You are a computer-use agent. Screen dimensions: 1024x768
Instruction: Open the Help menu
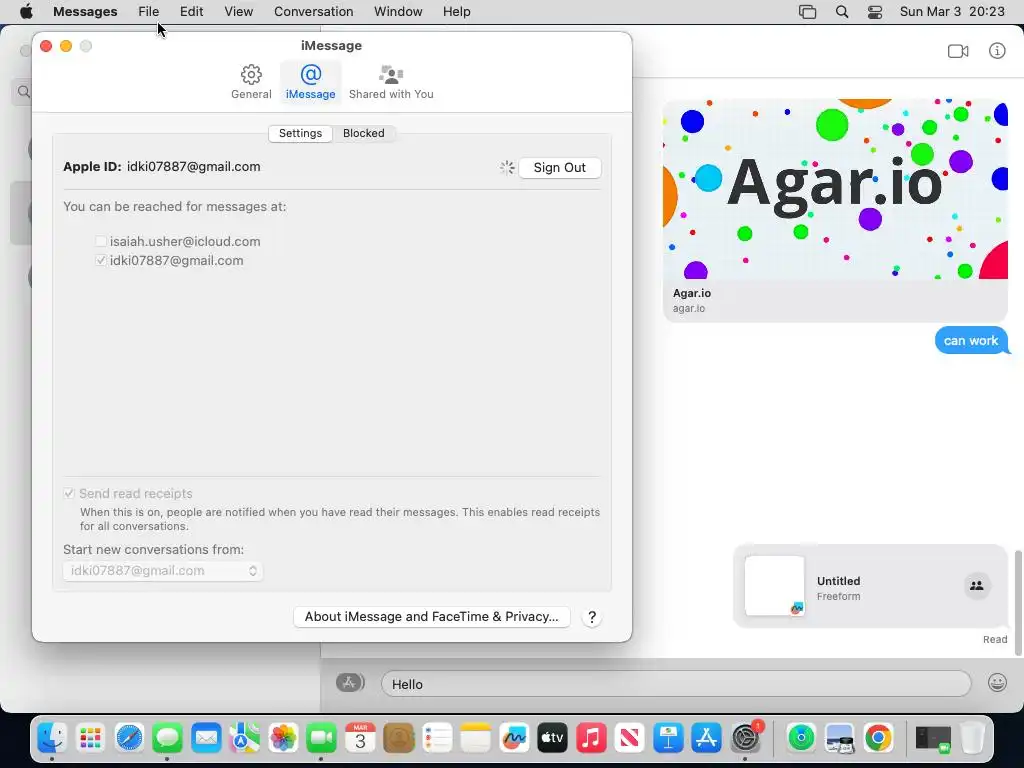[x=456, y=12]
